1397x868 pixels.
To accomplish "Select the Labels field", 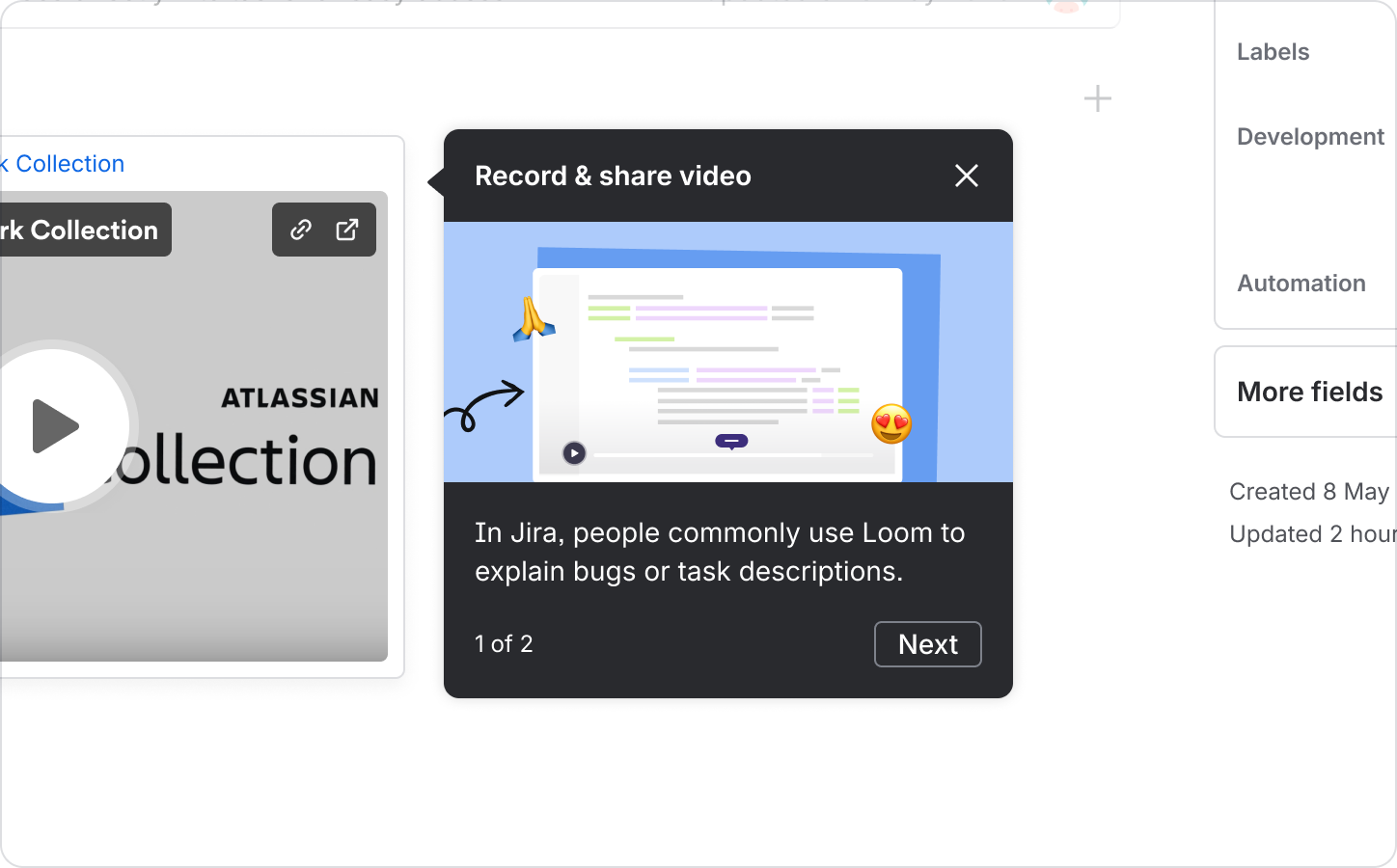I will pyautogui.click(x=1274, y=52).
